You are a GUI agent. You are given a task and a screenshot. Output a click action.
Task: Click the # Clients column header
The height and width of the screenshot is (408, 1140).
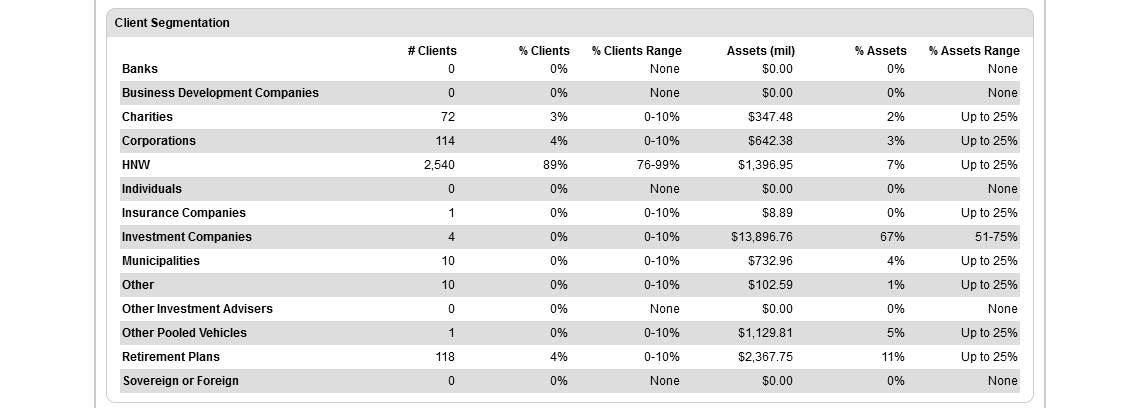click(x=431, y=51)
